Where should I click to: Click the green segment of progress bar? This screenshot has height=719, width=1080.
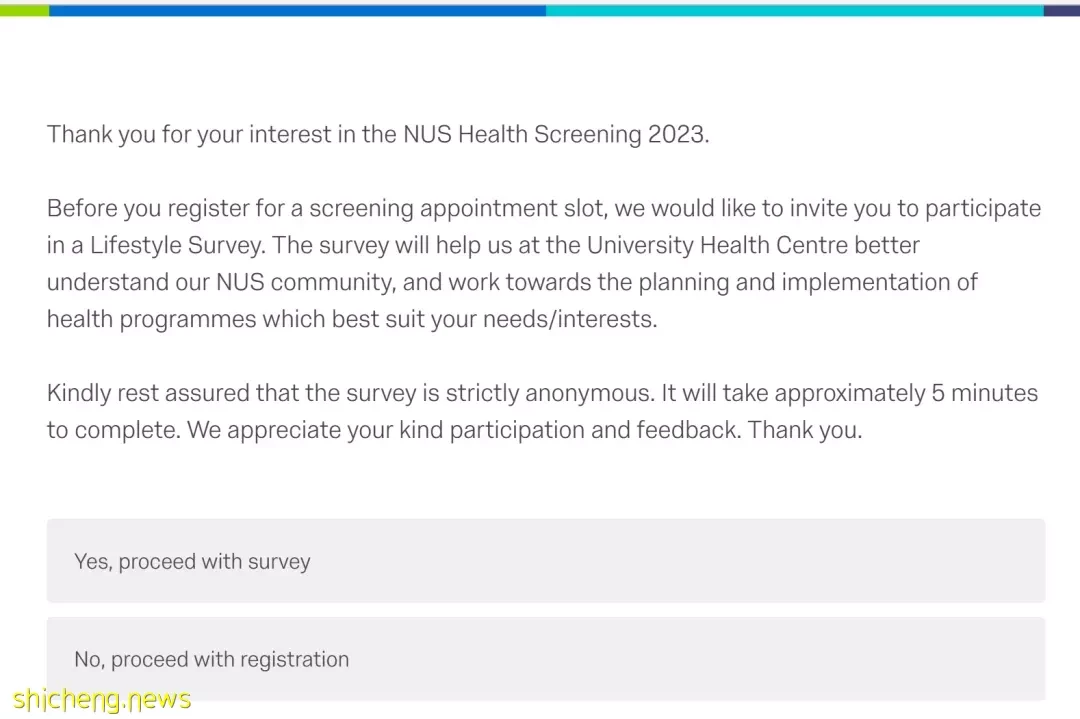[24, 10]
